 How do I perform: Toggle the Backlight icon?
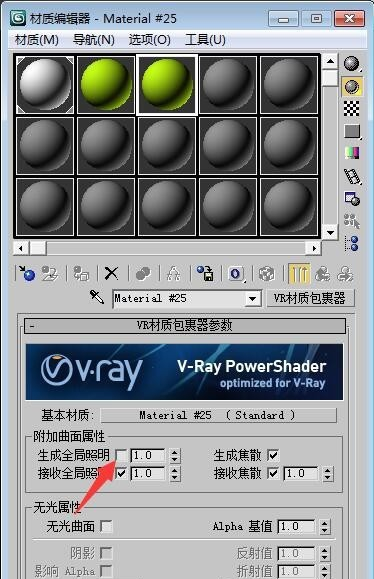pyautogui.click(x=352, y=86)
